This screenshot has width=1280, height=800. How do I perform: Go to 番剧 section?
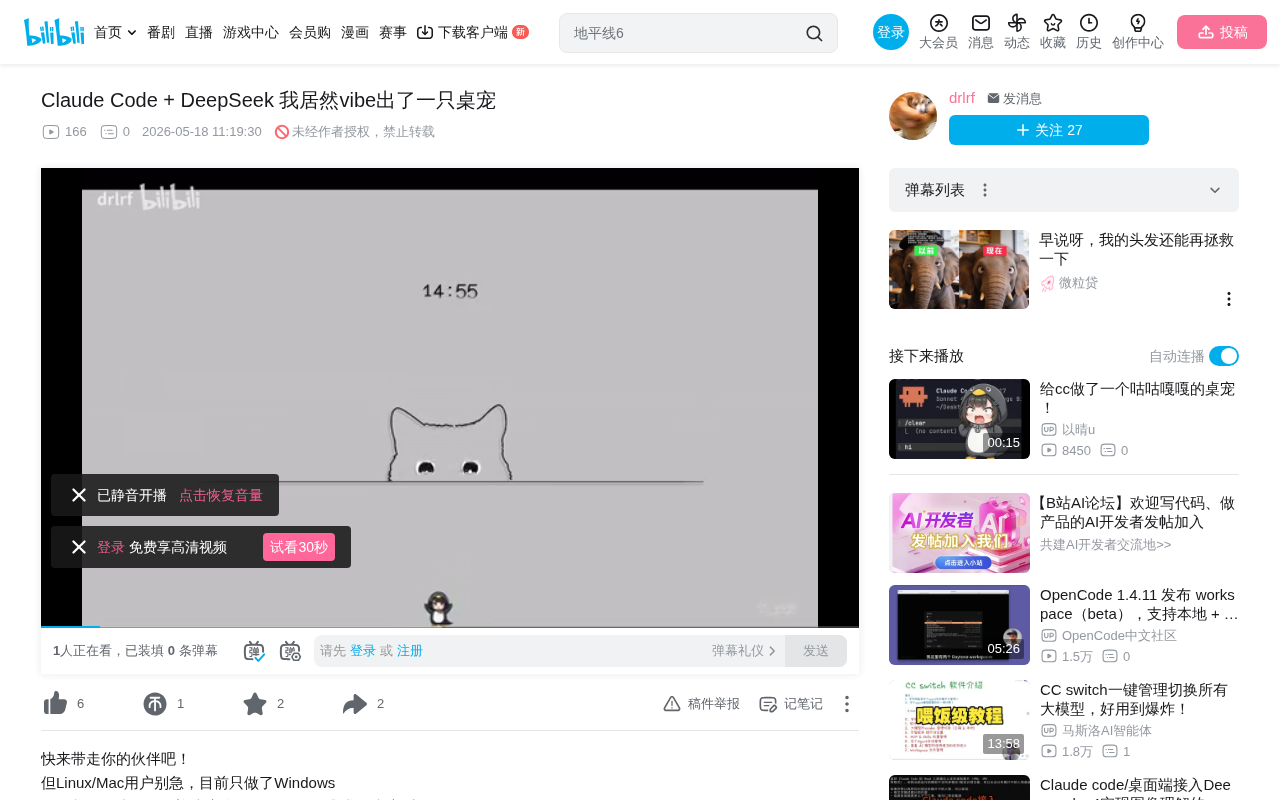click(161, 32)
